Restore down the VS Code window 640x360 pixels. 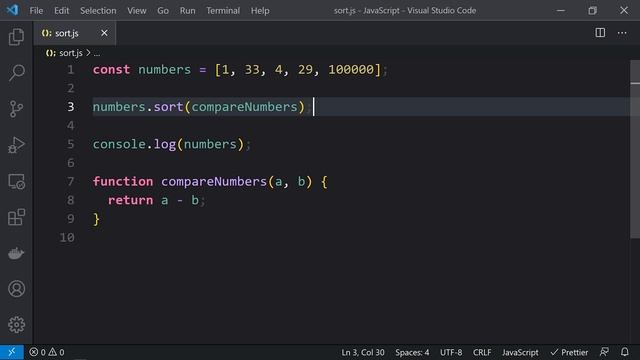click(x=592, y=11)
